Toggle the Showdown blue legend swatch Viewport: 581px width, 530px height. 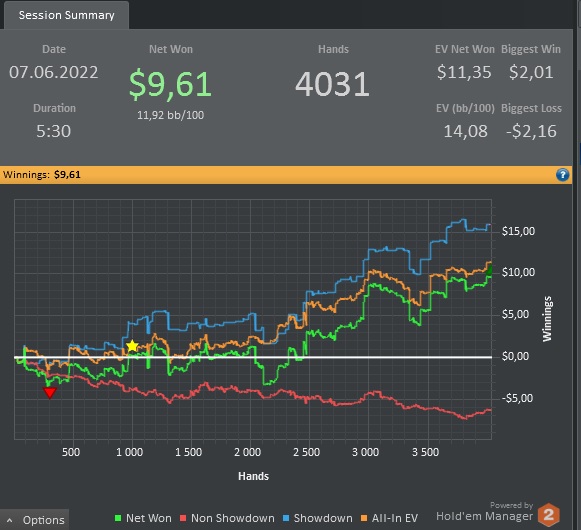(286, 518)
